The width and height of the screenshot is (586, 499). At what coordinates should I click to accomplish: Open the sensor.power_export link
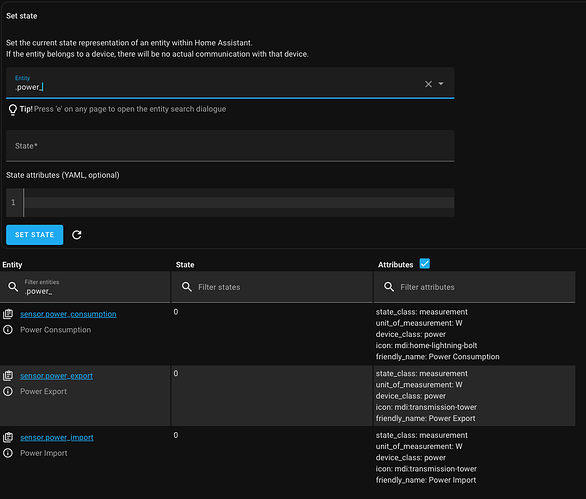pyautogui.click(x=56, y=376)
